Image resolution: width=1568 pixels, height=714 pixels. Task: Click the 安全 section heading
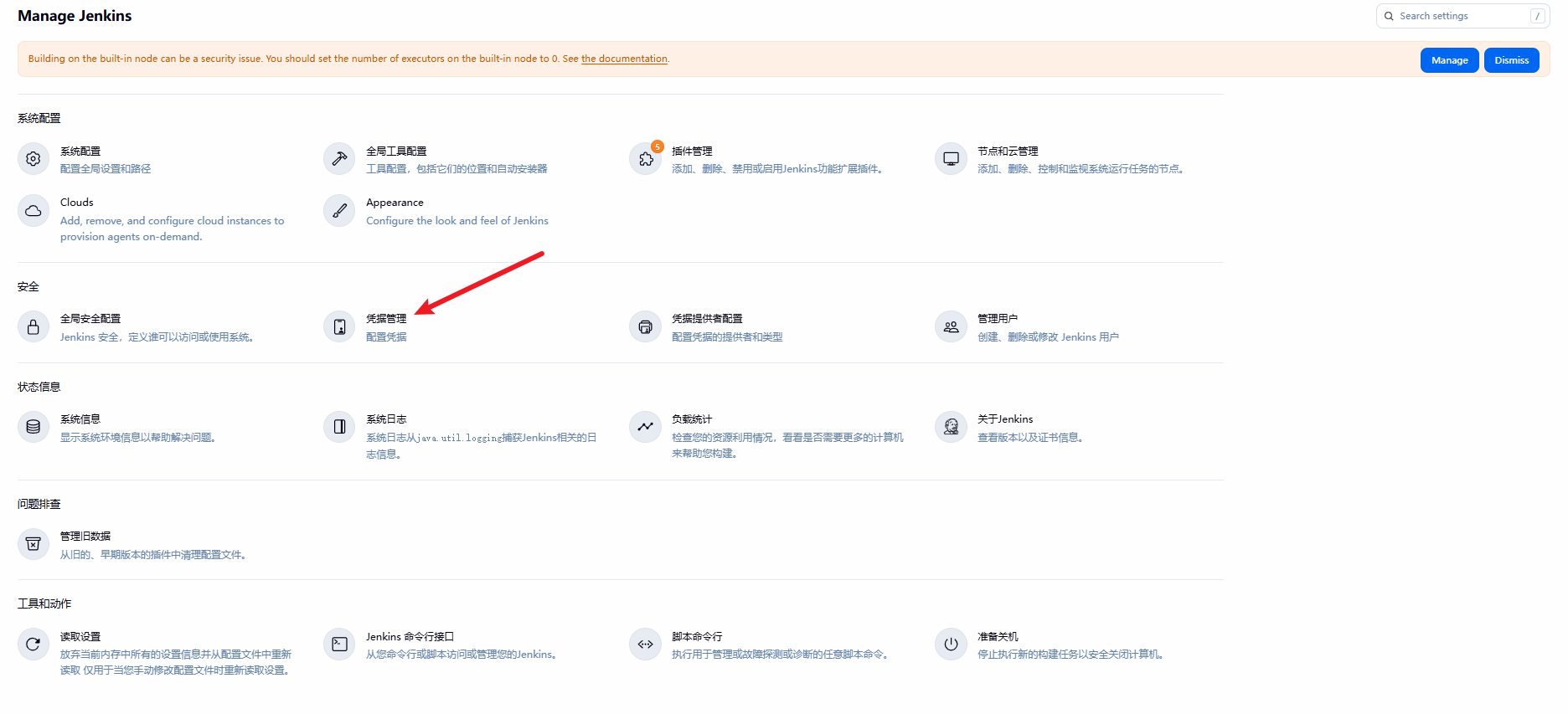[x=28, y=287]
